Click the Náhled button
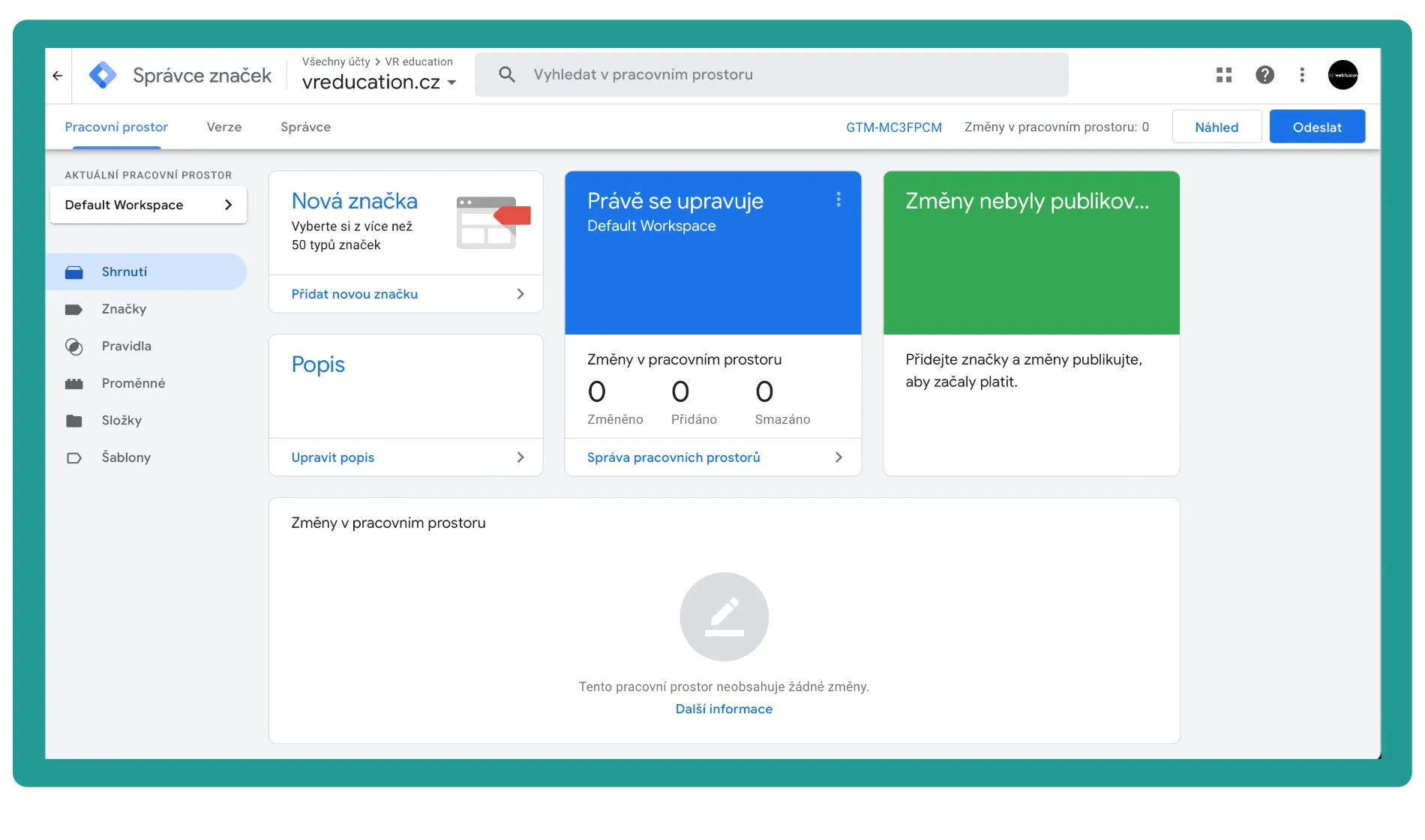The height and width of the screenshot is (840, 1425). pyautogui.click(x=1216, y=127)
